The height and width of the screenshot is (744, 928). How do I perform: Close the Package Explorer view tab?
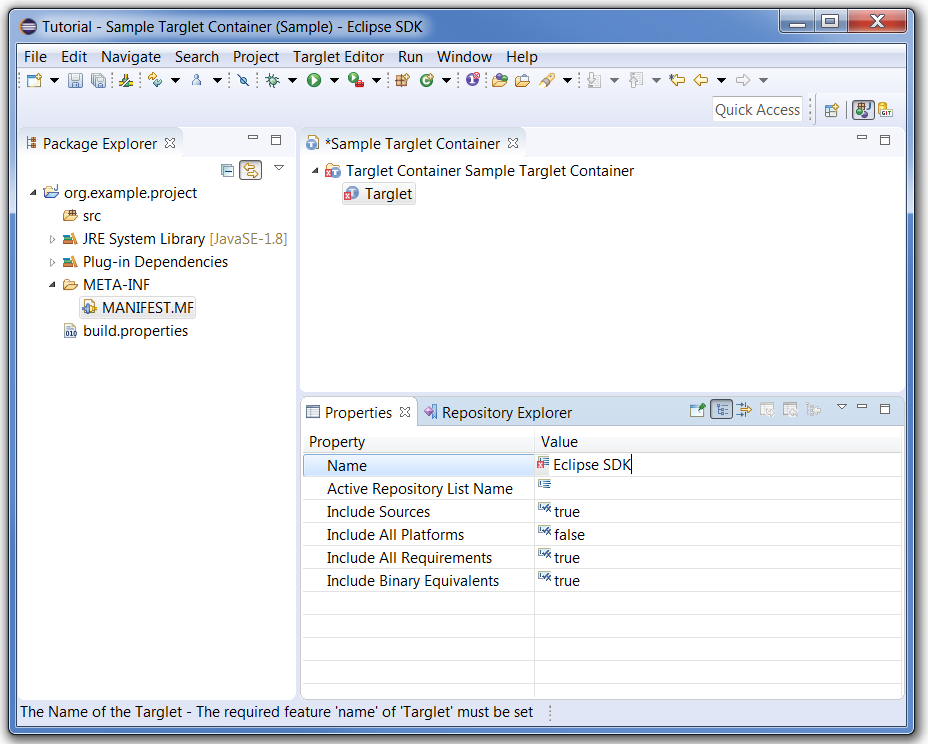click(x=170, y=143)
